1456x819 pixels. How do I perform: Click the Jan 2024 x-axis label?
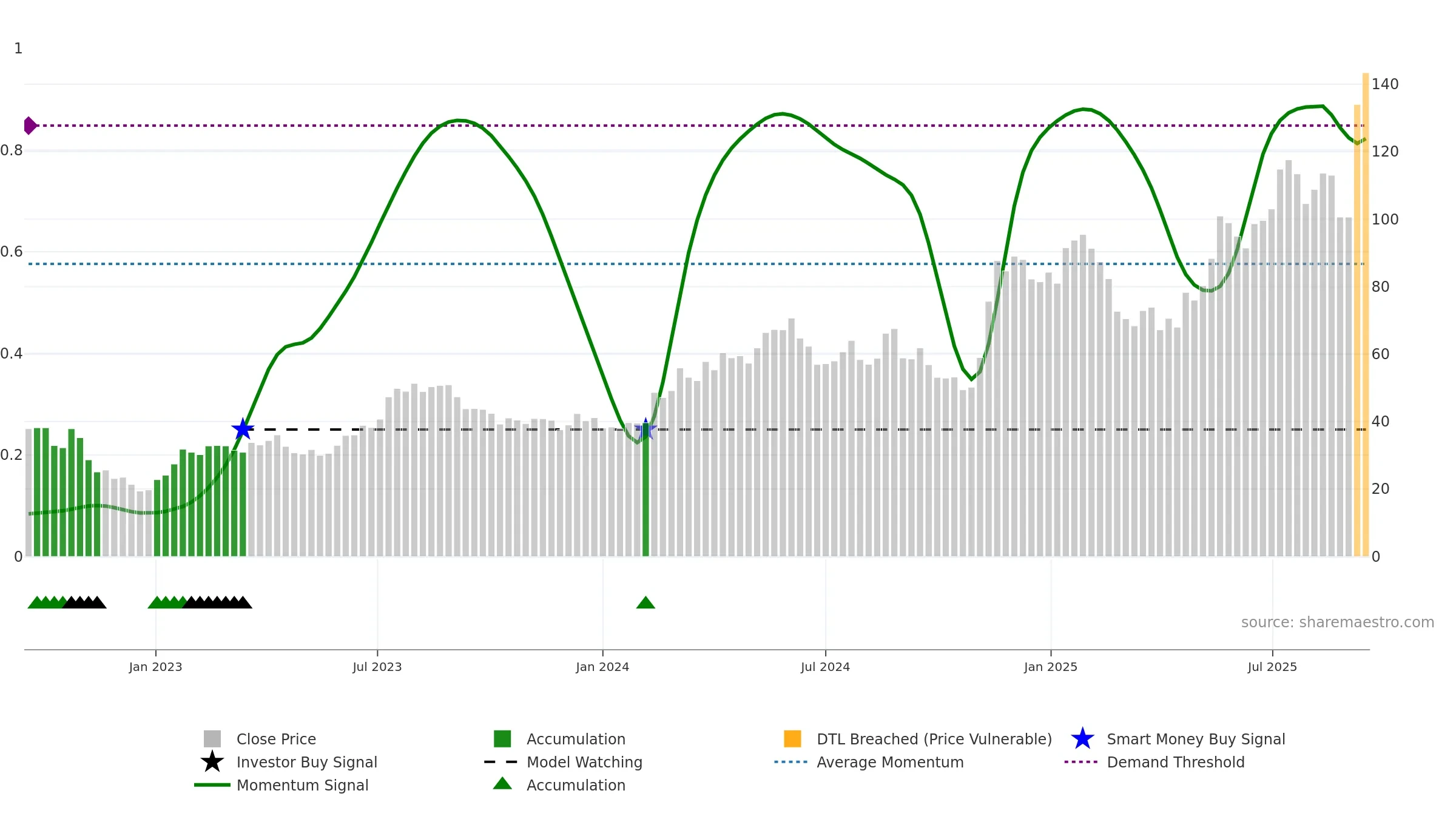coord(602,667)
